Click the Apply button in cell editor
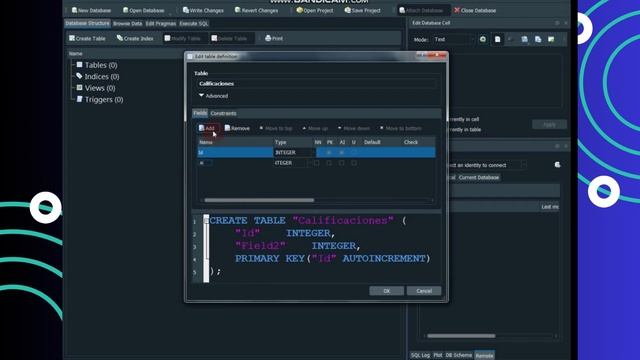The image size is (640, 360). pyautogui.click(x=549, y=124)
